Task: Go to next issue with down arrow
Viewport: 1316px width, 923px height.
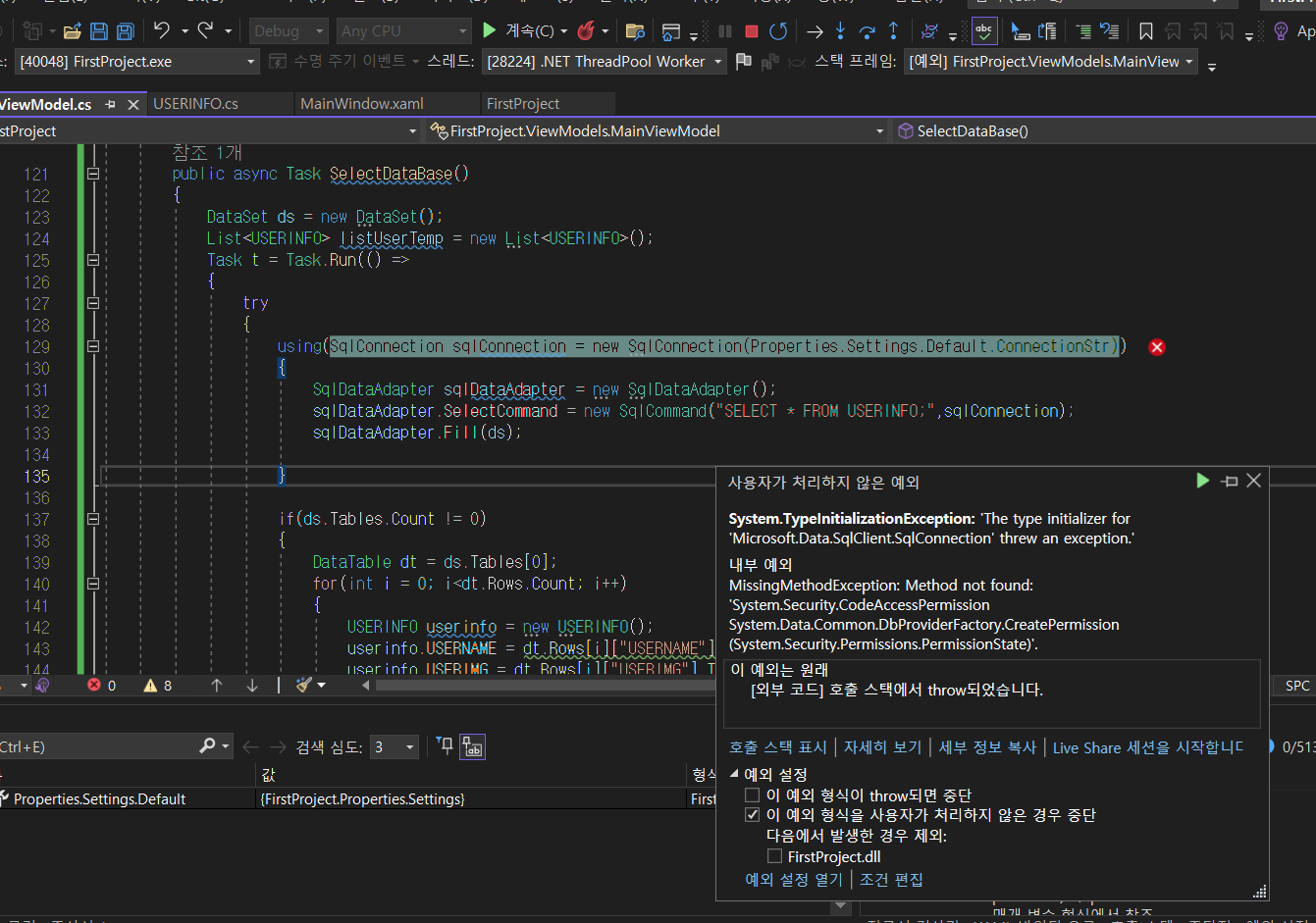Action: (252, 686)
